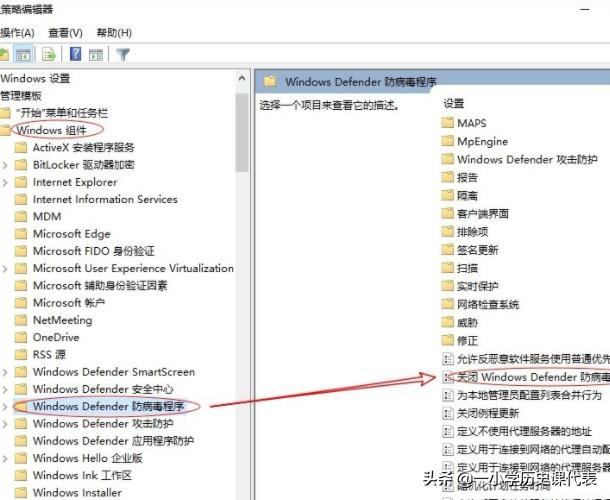Click the blue Help toolbar icon
The image size is (610, 500).
coord(75,54)
